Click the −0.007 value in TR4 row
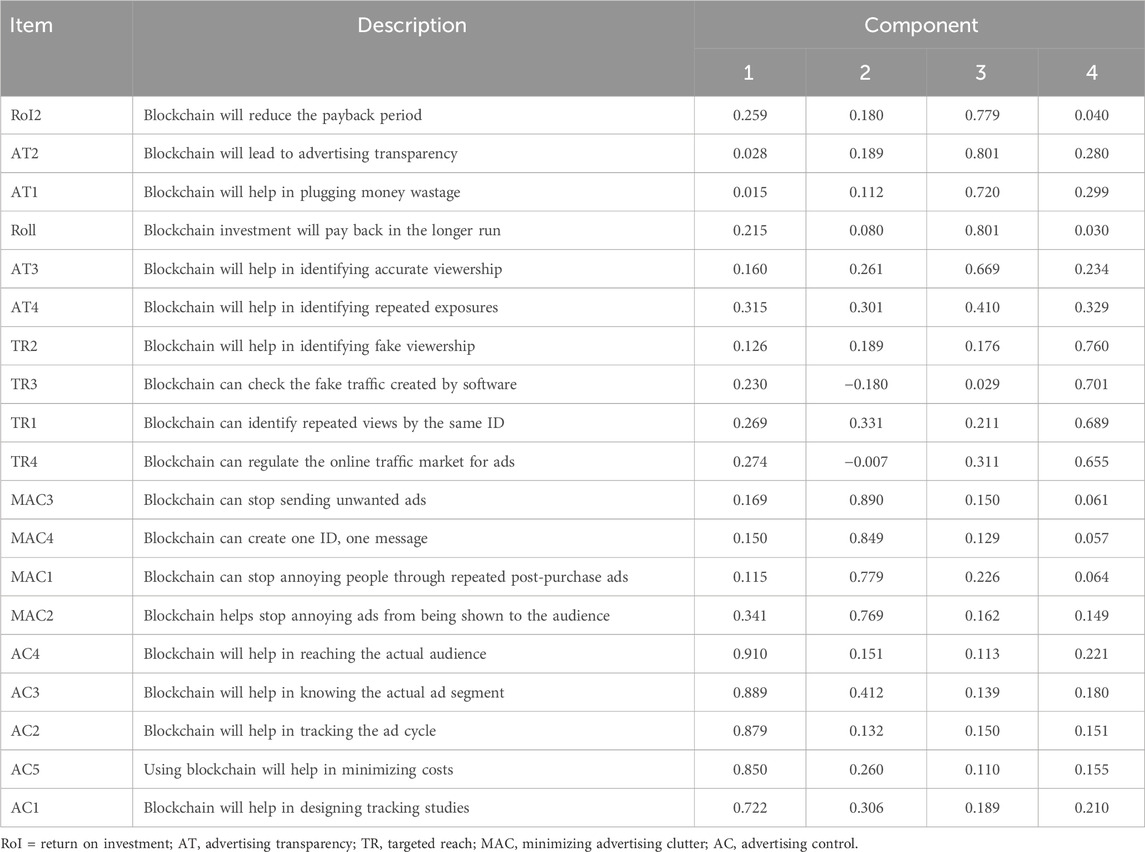 click(x=864, y=462)
